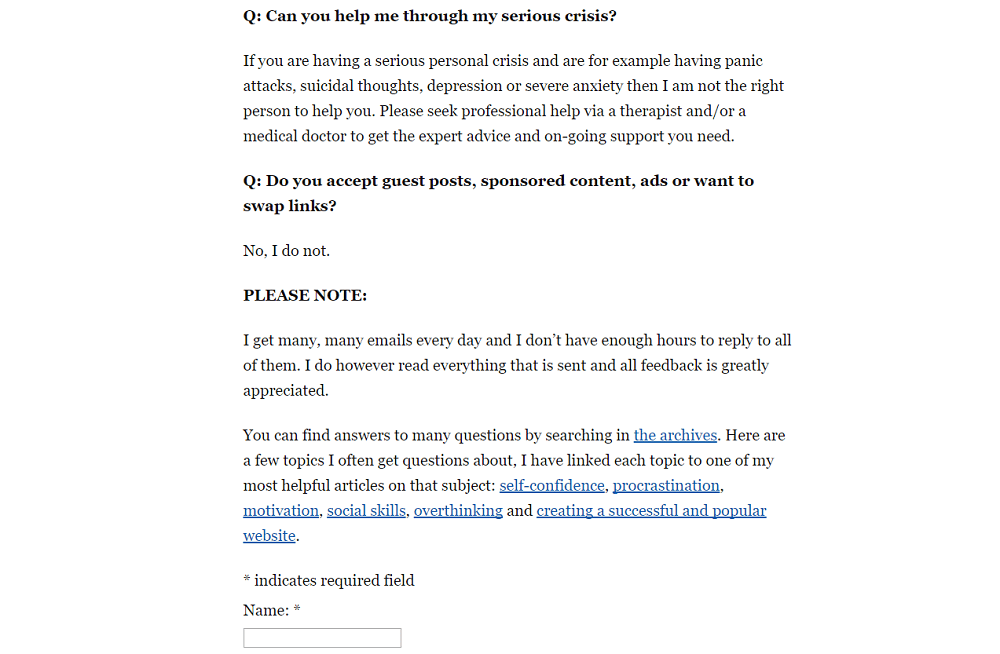Screen dimensions: 1000x654
Task: Select the guest posts question heading
Action: [498, 181]
